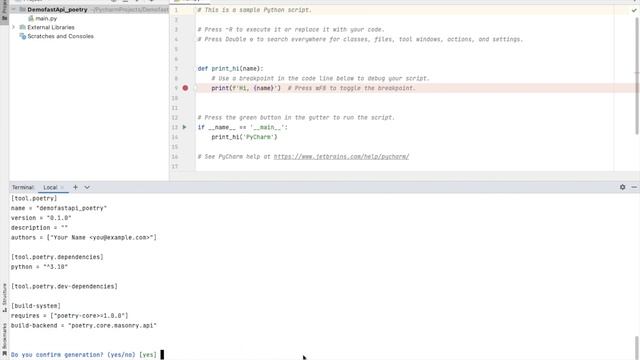640x360 pixels.
Task: Click the '# This is a sample Python script.' comment
Action: [254, 10]
